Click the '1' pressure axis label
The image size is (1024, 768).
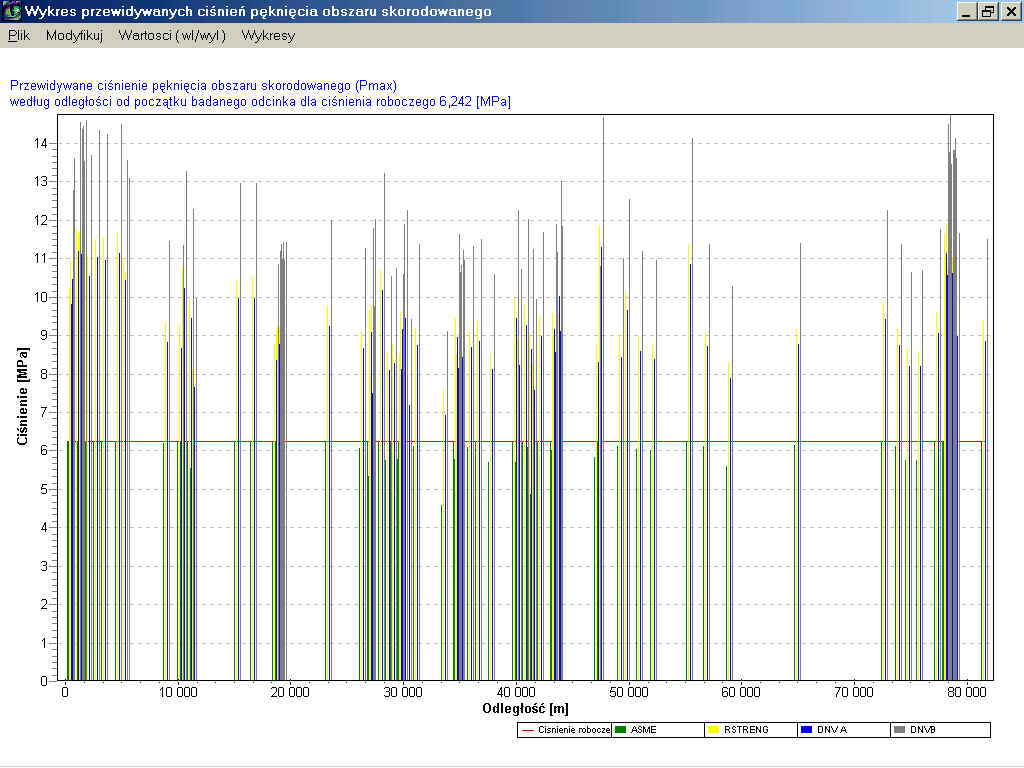[x=44, y=643]
